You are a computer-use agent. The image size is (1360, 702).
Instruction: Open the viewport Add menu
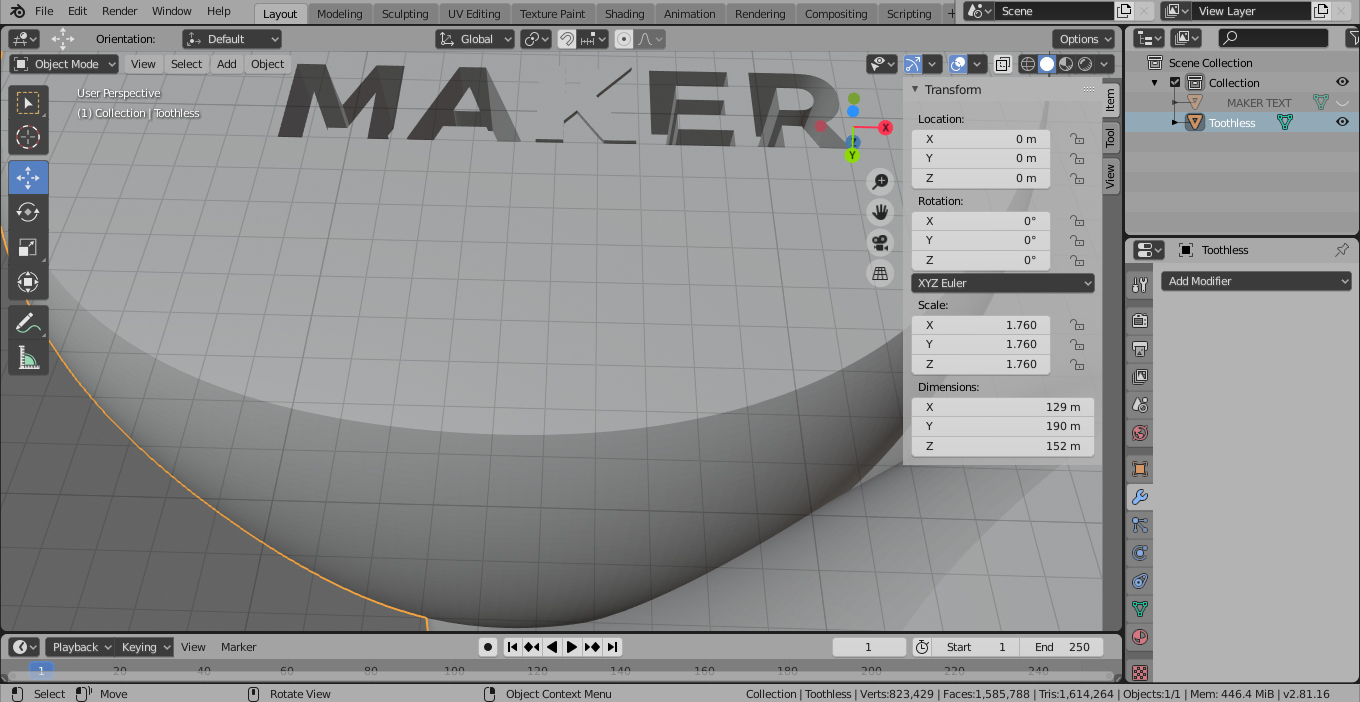pos(227,64)
